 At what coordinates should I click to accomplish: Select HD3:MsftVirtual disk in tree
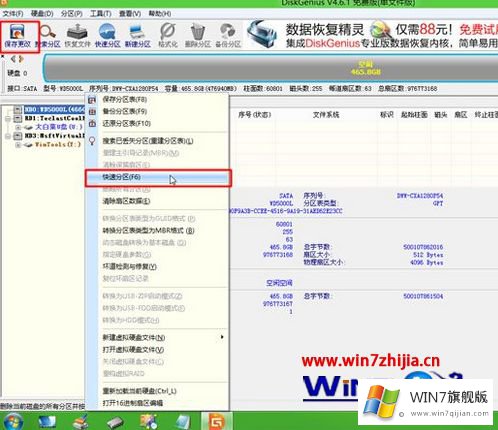point(54,136)
